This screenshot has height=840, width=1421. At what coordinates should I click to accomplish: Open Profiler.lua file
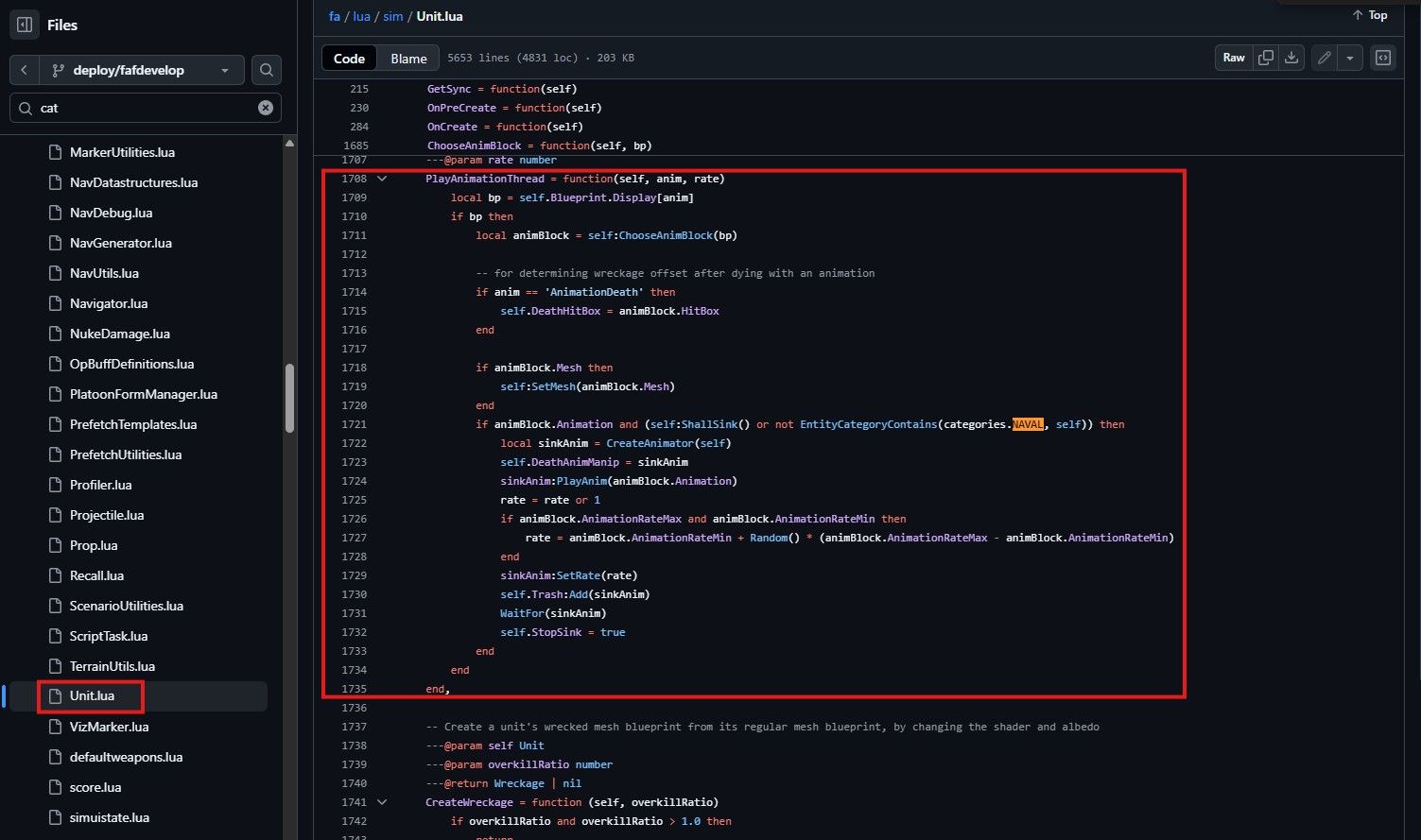[x=100, y=485]
